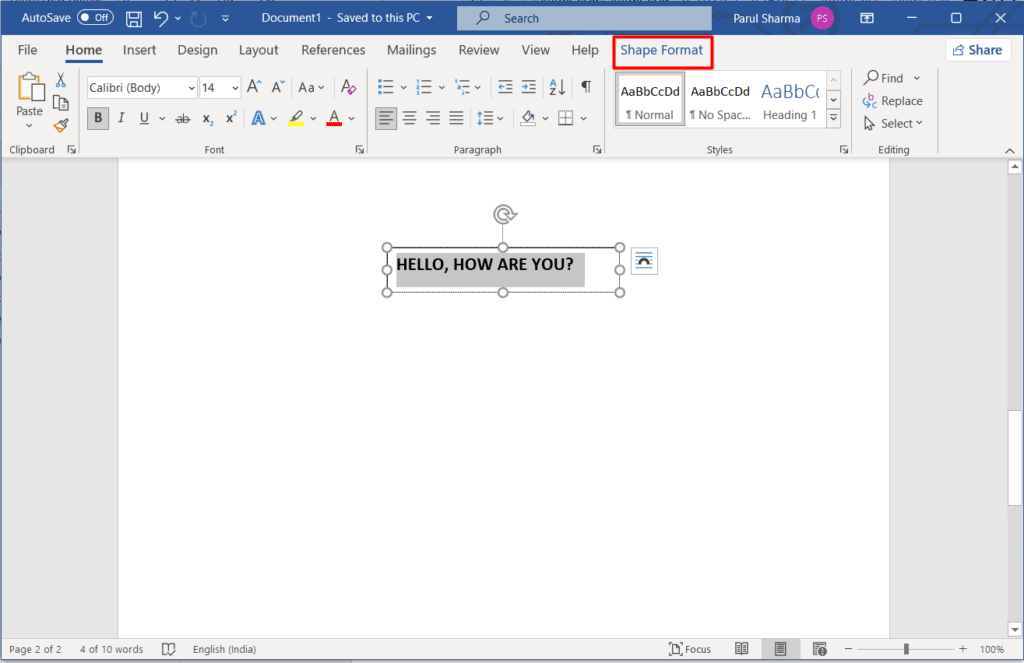This screenshot has height=663, width=1024.
Task: Copy selection using the Copy icon
Action: [x=61, y=103]
